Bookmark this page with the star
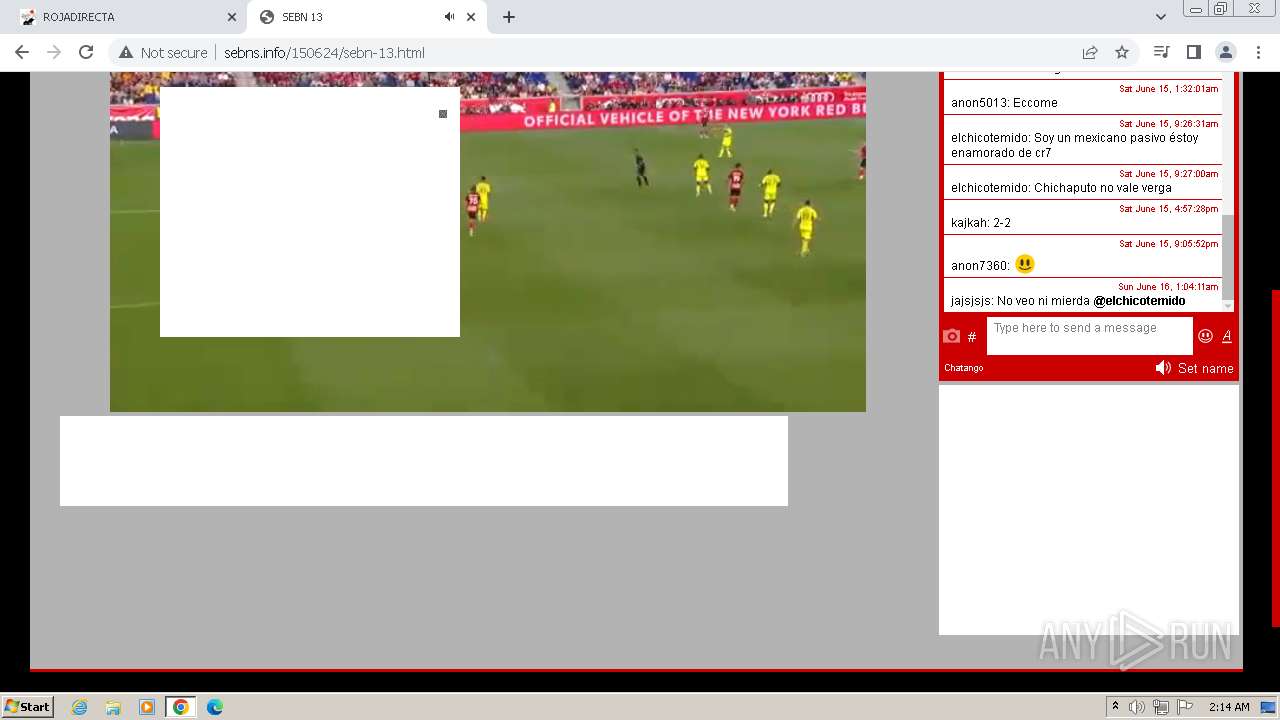 1122,52
